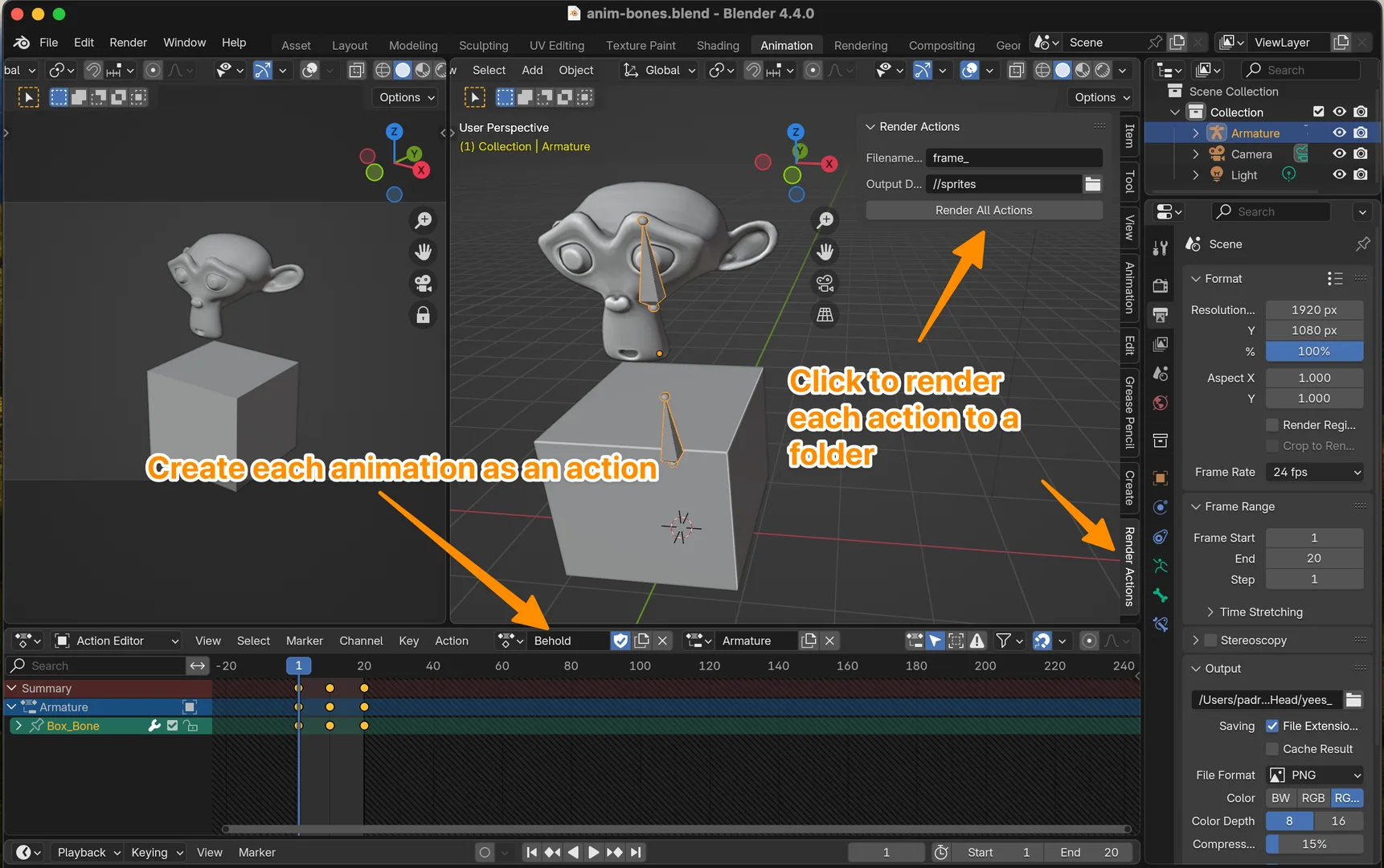Open the Object Data armature properties icon
This screenshot has height=868, width=1384.
coord(1160,566)
